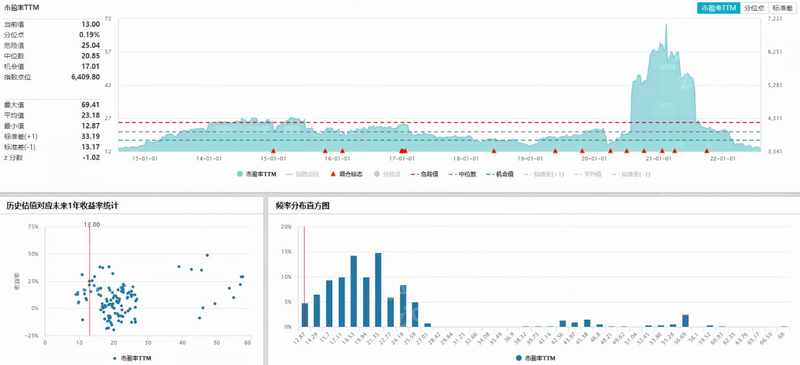Select the histogram bar at 17.11
800x365 pixels.
(341, 302)
